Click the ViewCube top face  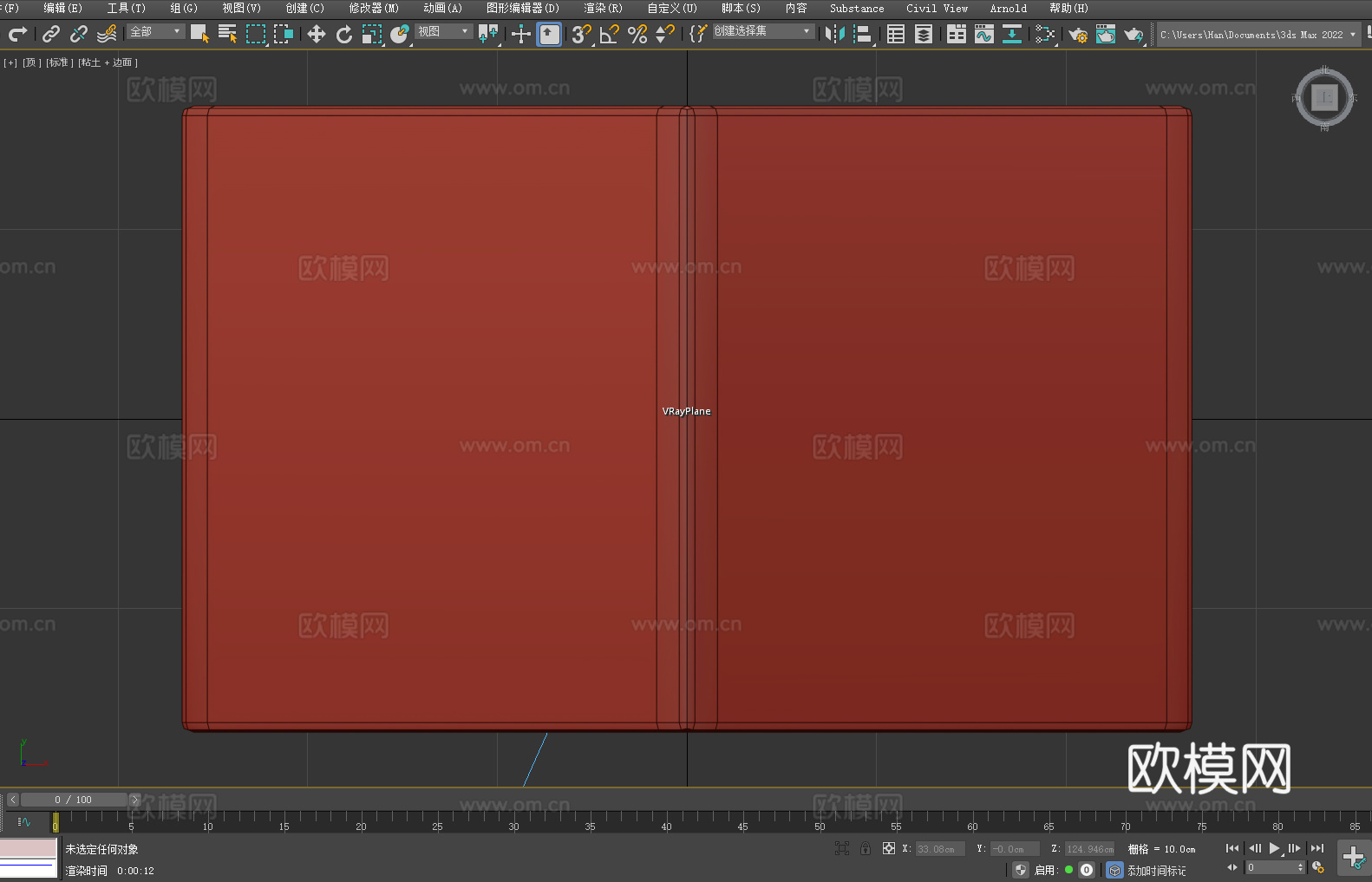tap(1324, 97)
